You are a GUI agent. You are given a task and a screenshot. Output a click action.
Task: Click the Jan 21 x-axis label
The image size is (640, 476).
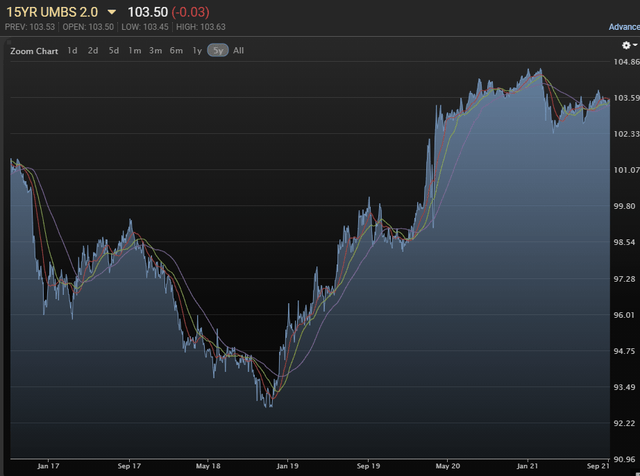(527, 466)
